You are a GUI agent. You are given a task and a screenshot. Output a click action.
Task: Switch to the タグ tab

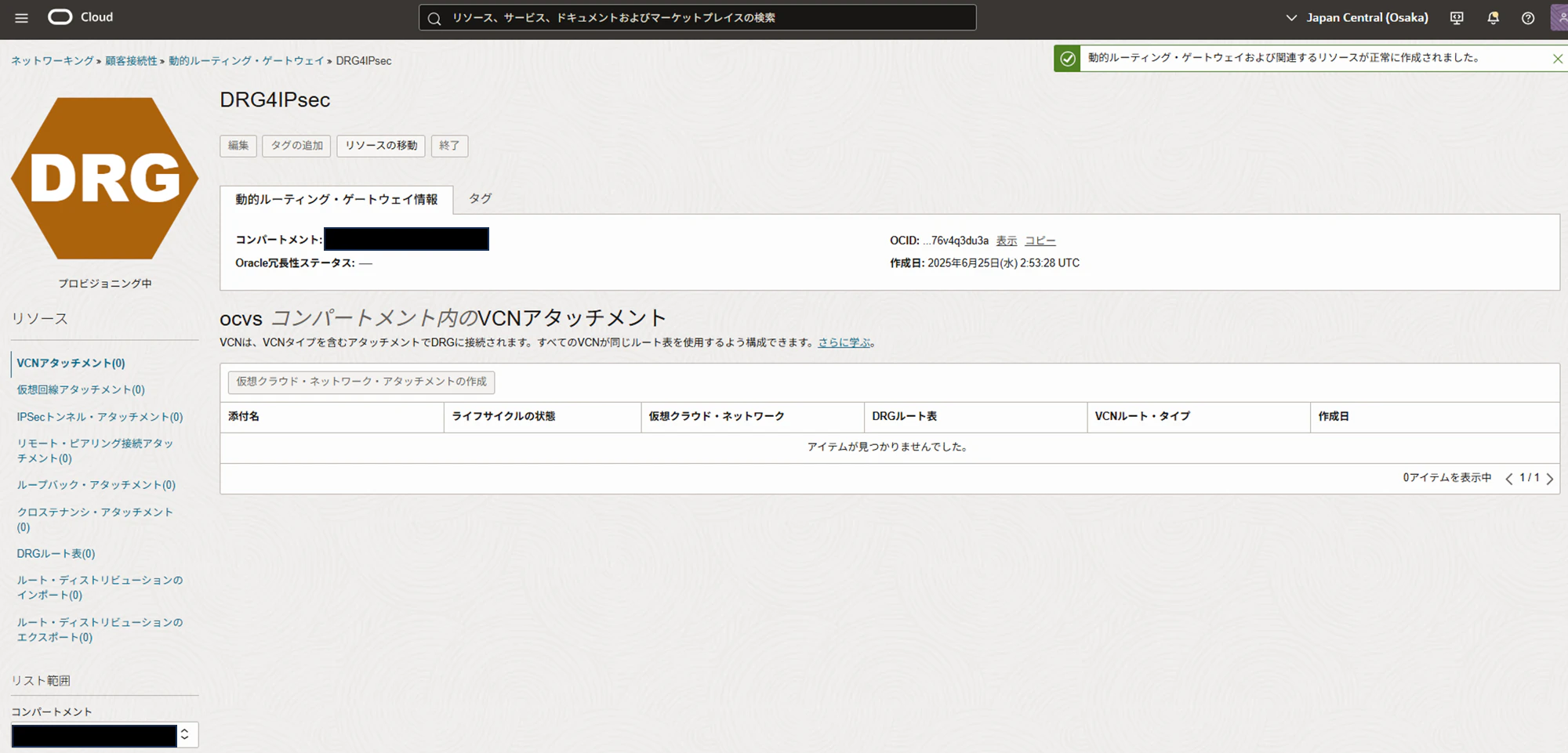point(480,199)
